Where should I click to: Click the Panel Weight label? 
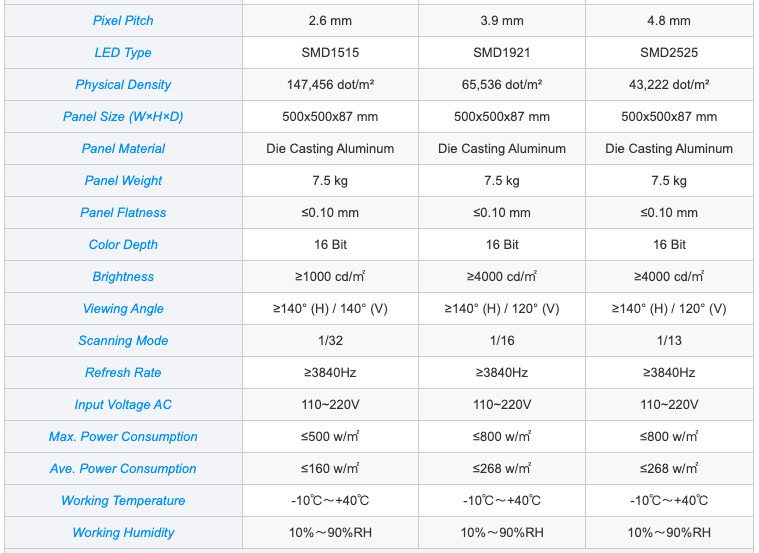[123, 181]
